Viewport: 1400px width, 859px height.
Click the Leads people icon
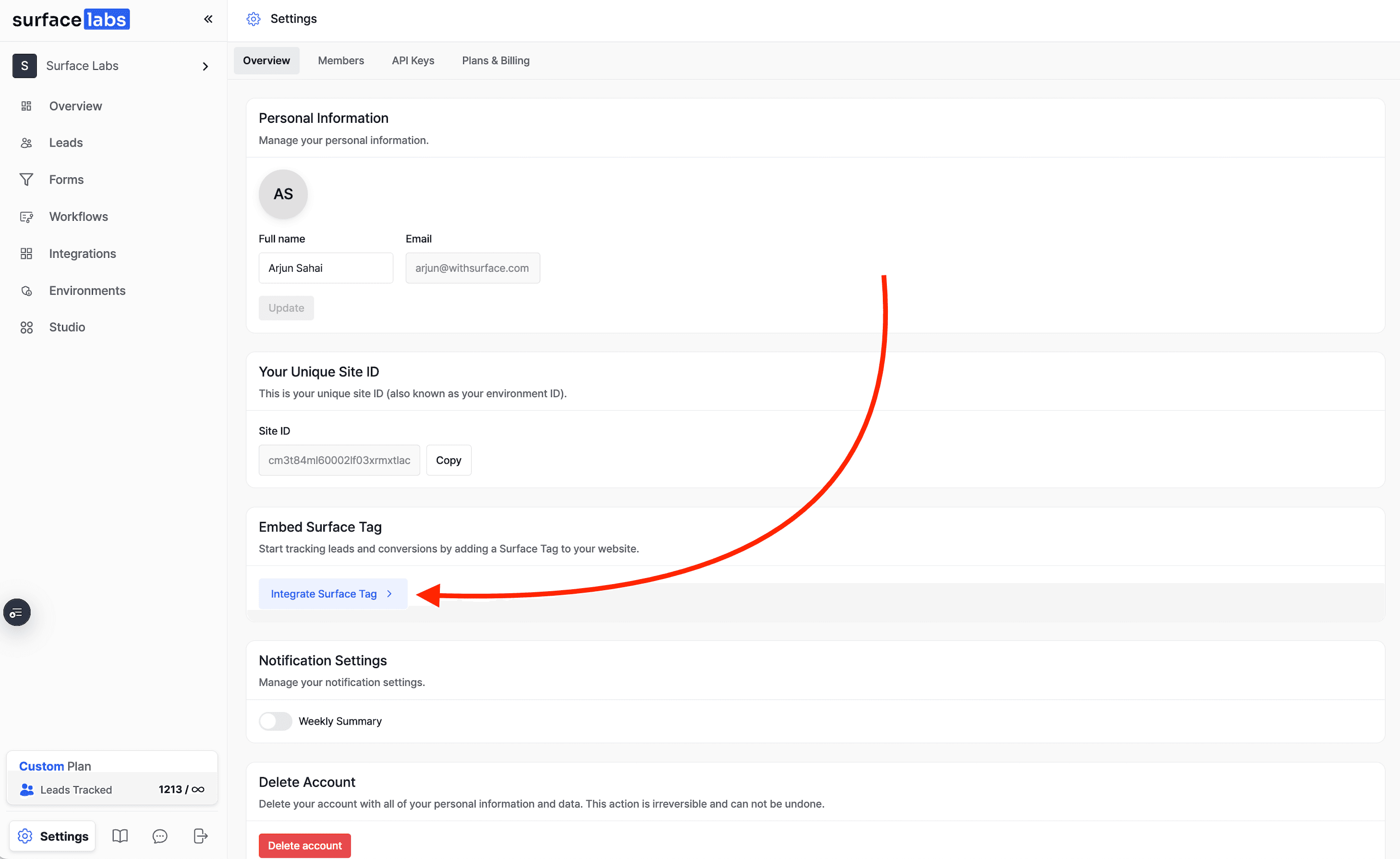(x=26, y=142)
